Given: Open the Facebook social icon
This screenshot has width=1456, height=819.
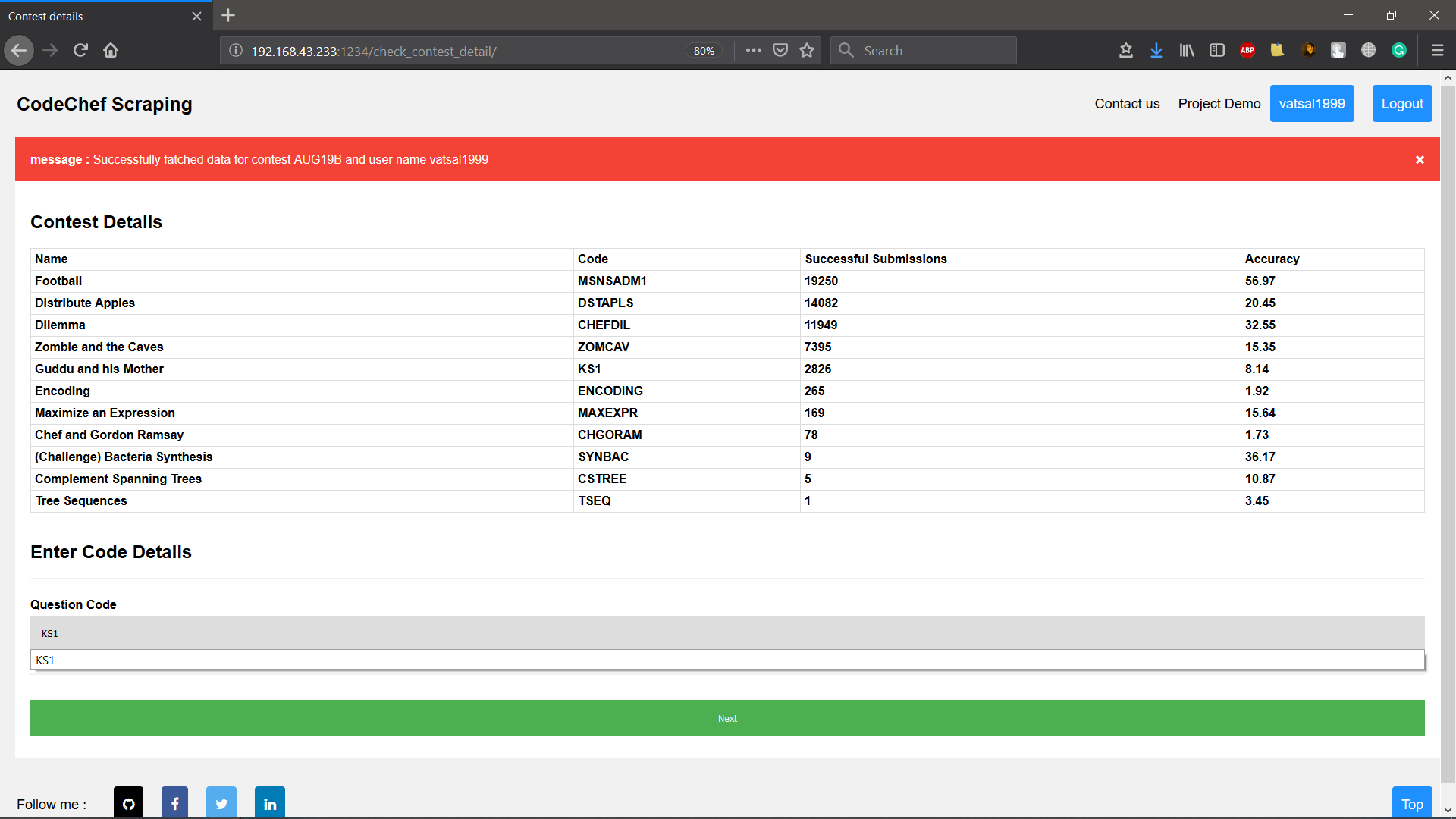Looking at the screenshot, I should click(x=174, y=803).
